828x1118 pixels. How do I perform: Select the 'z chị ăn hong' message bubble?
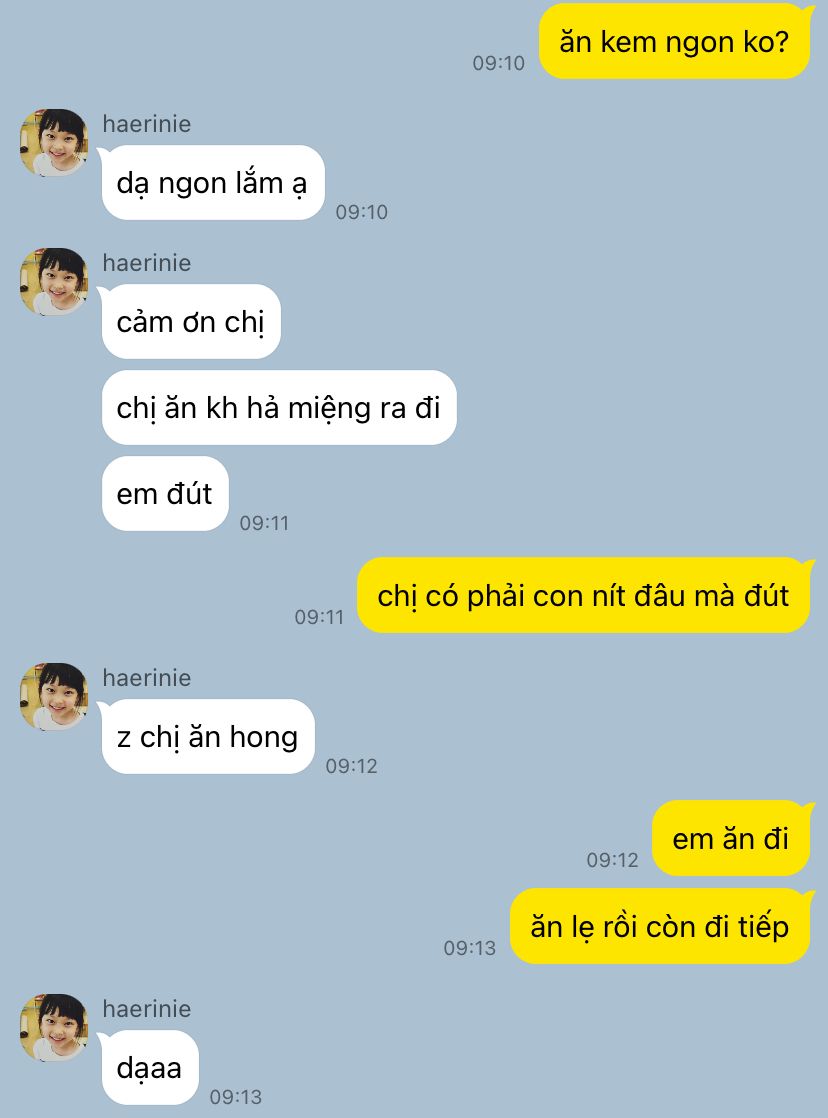[x=207, y=737]
